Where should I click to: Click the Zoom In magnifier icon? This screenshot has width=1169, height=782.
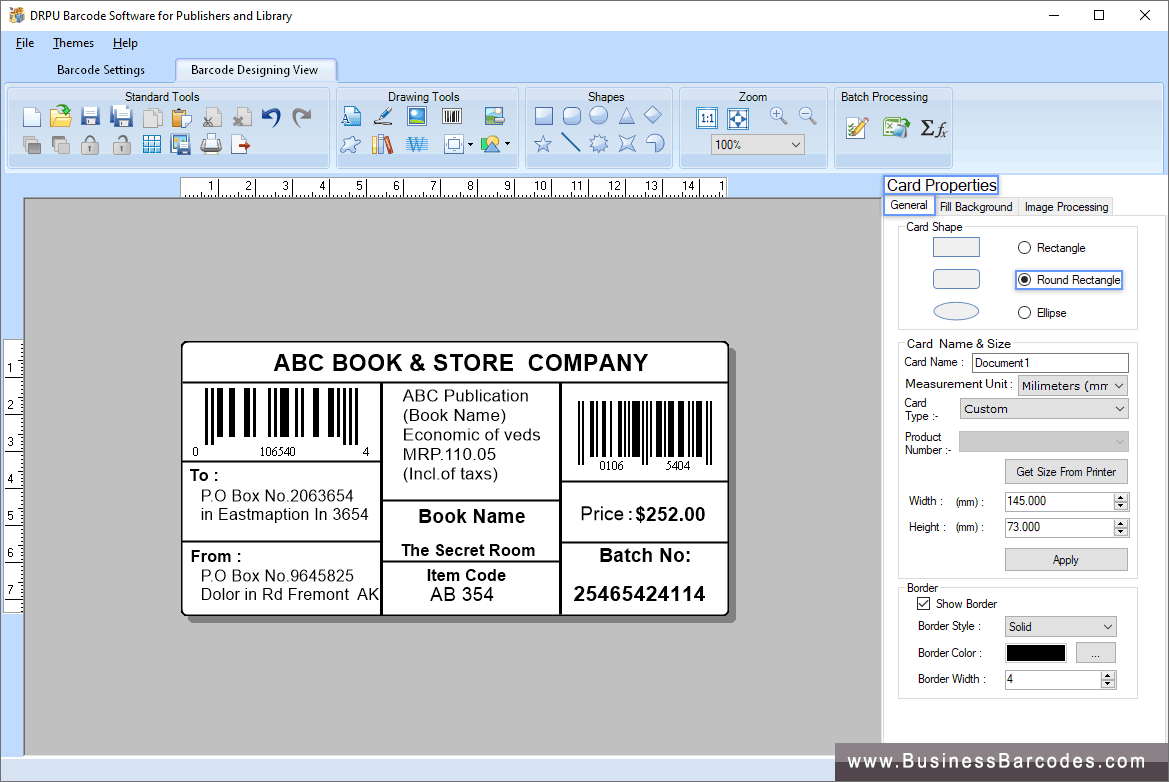(x=778, y=115)
